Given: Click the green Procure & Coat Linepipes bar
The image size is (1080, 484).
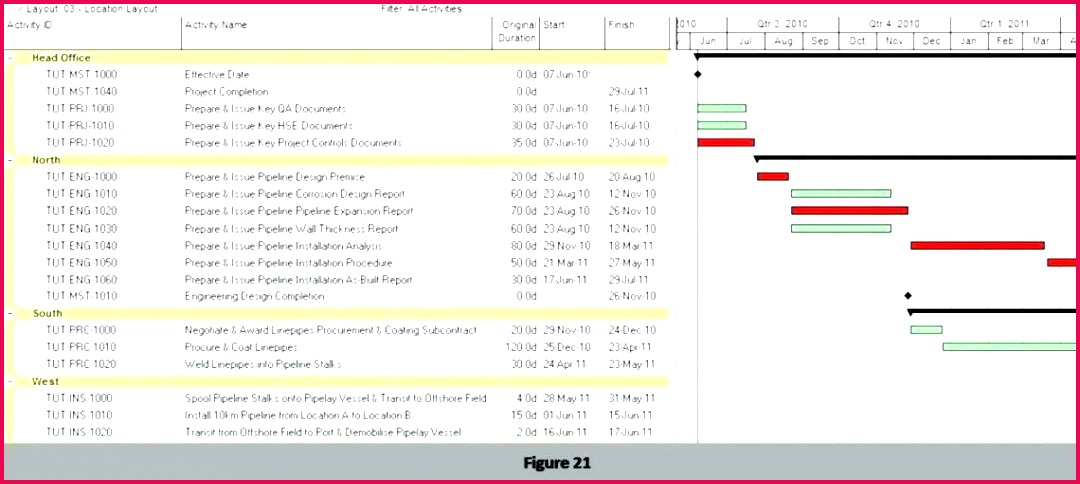Looking at the screenshot, I should (1010, 347).
